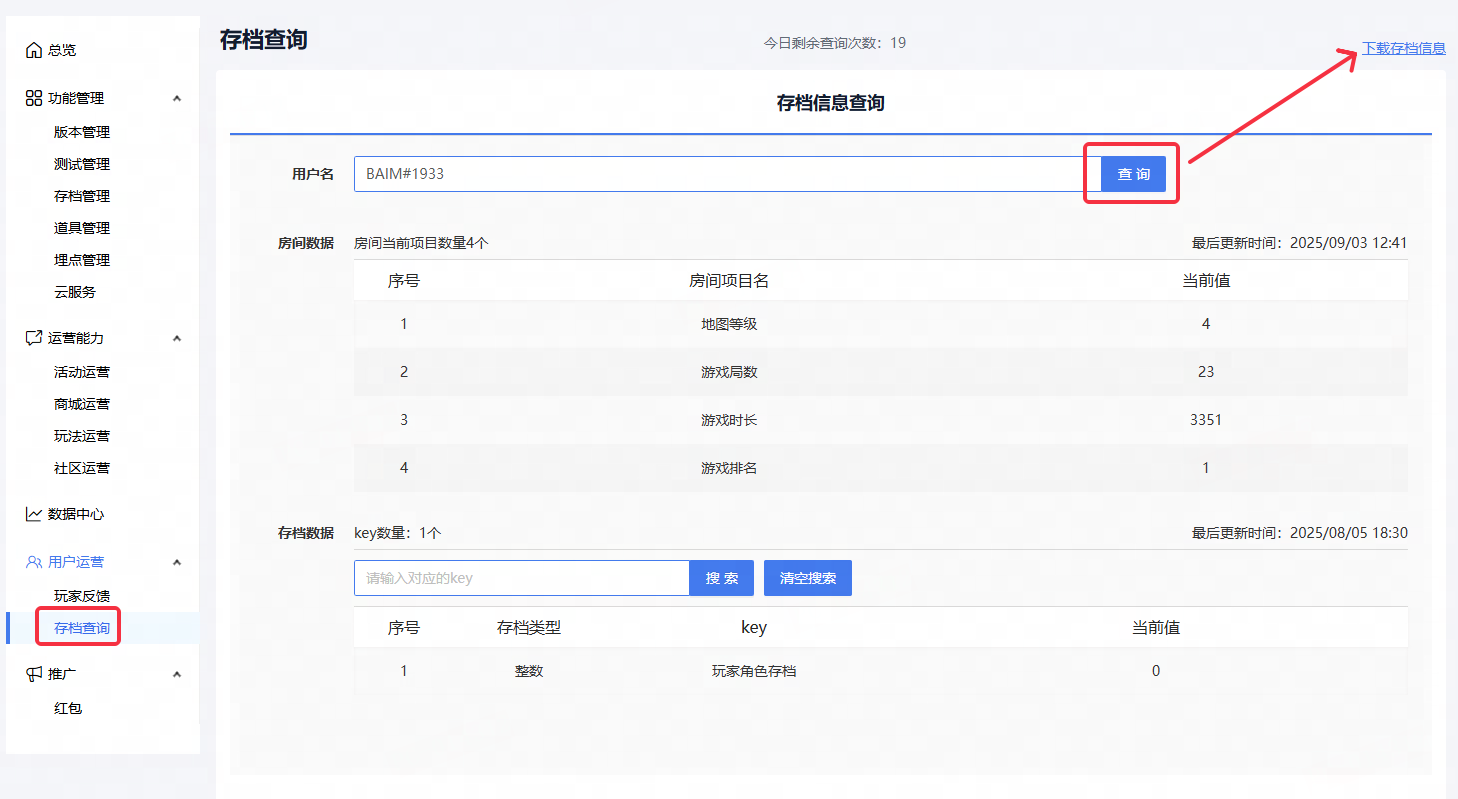Click the grid icon beside 功能管理
Viewport: 1458px width, 799px height.
[34, 98]
